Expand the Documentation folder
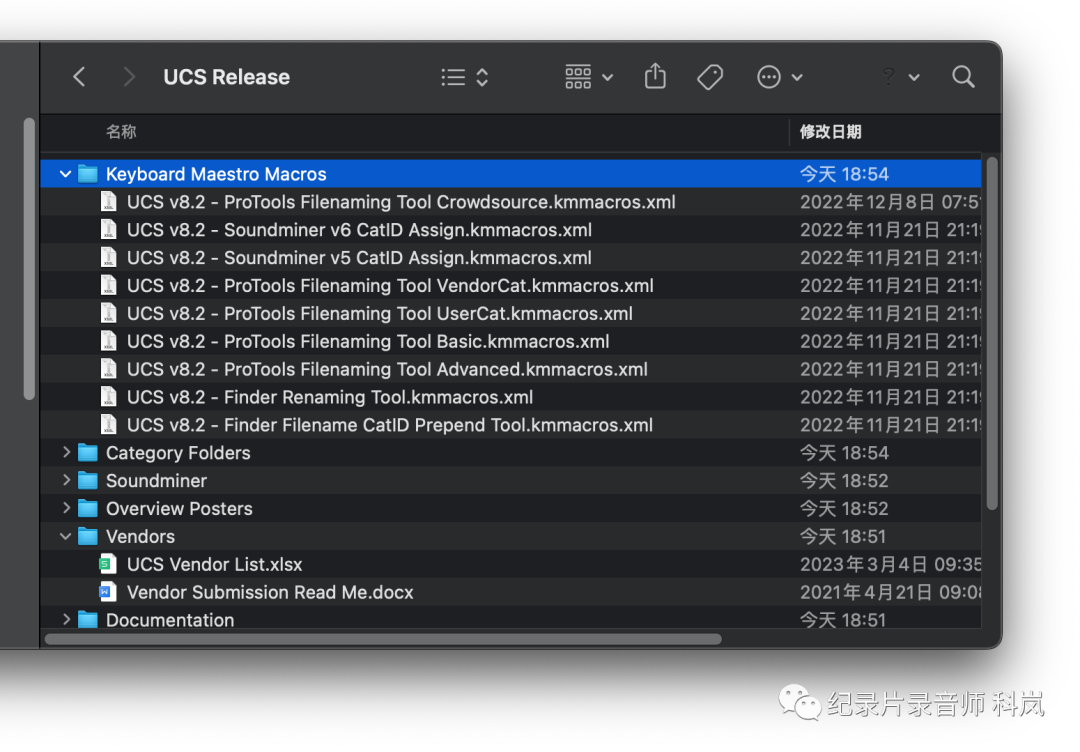Image resolution: width=1080 pixels, height=752 pixels. (x=66, y=619)
